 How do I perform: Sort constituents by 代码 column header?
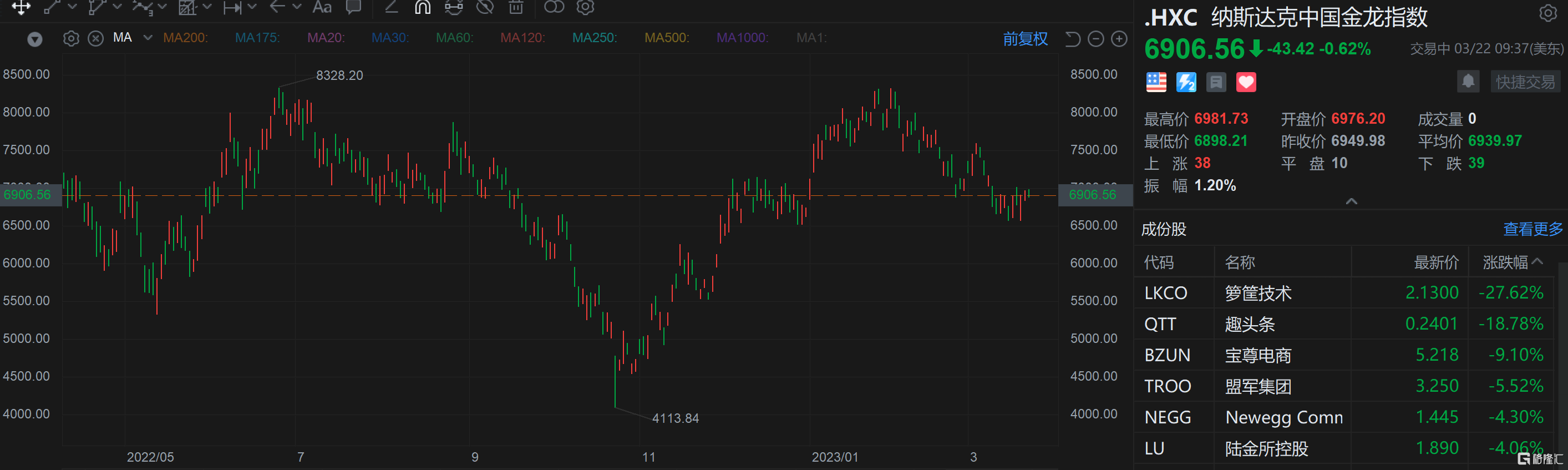(1158, 262)
